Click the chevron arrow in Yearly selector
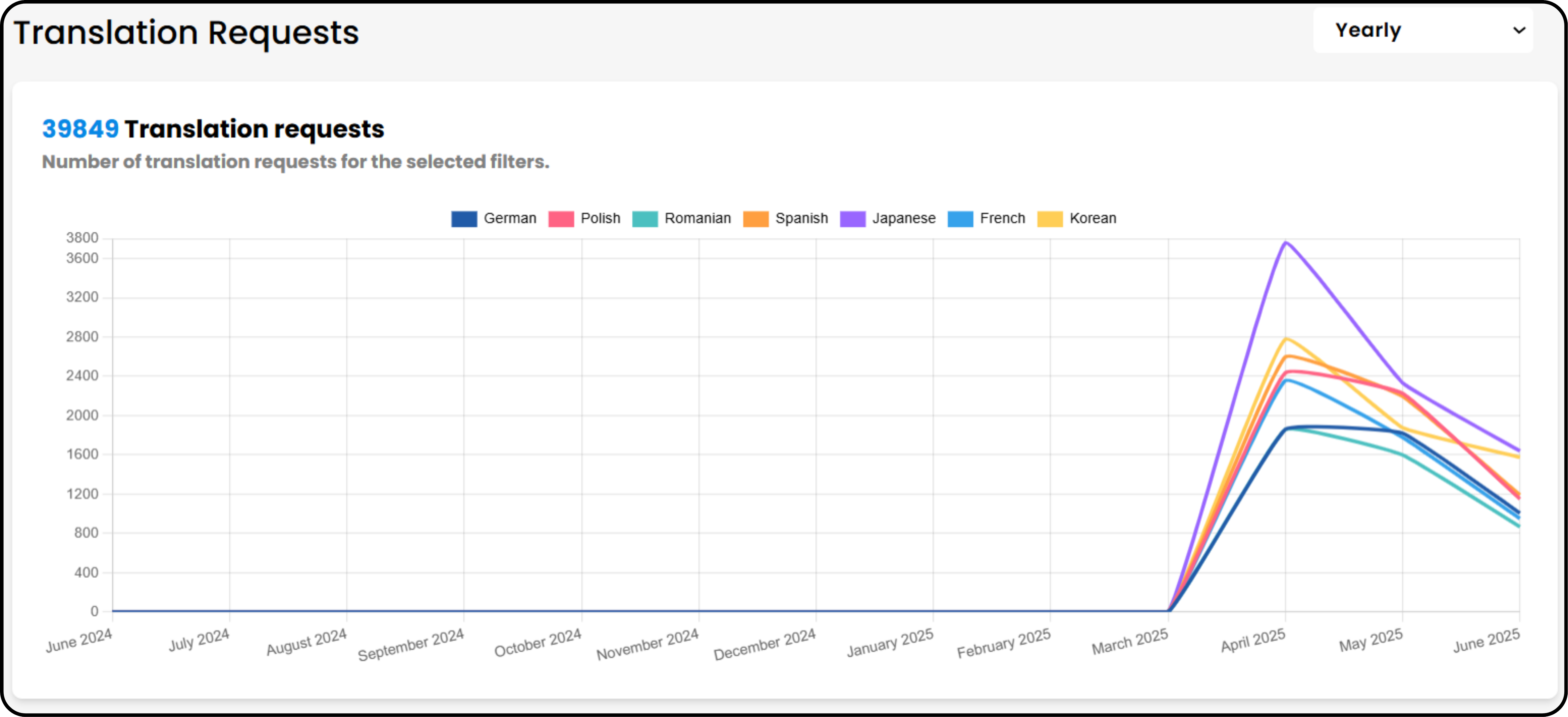The height and width of the screenshot is (717, 1568). pos(1519,30)
